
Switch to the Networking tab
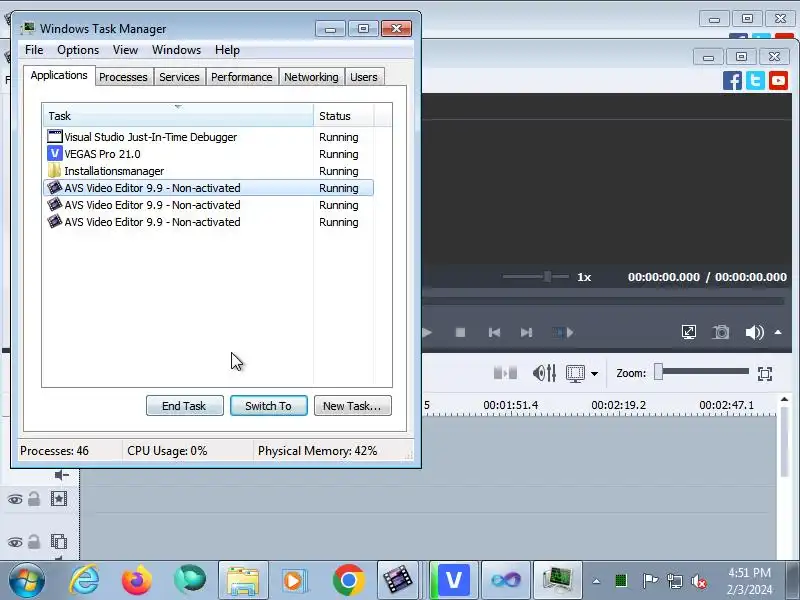coord(311,77)
